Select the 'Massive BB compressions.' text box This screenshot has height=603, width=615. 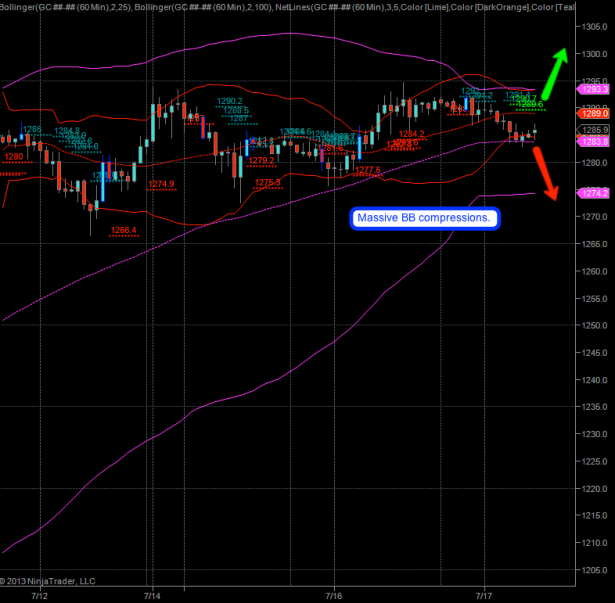(425, 218)
